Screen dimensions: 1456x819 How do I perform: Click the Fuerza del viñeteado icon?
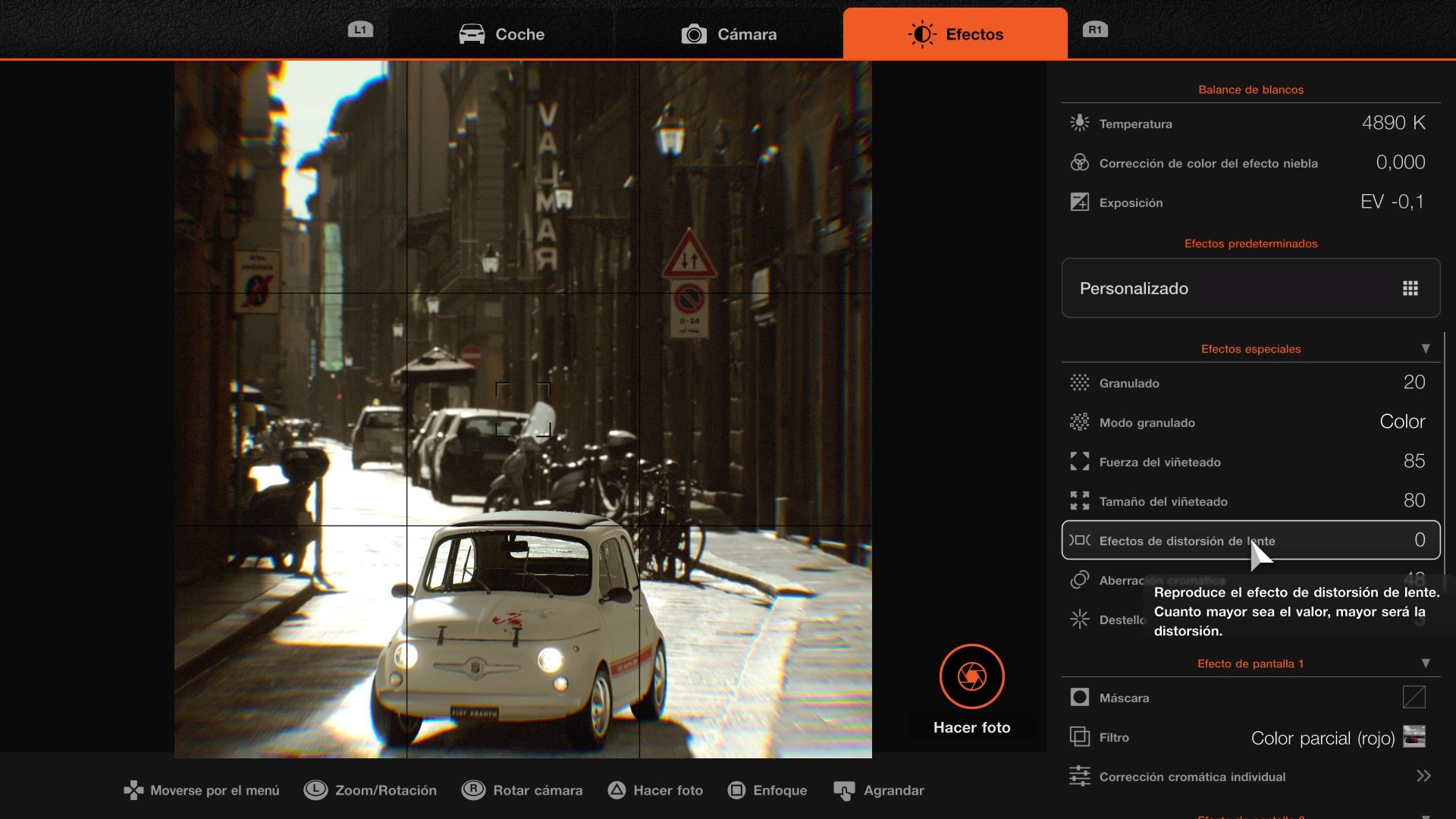(x=1079, y=461)
